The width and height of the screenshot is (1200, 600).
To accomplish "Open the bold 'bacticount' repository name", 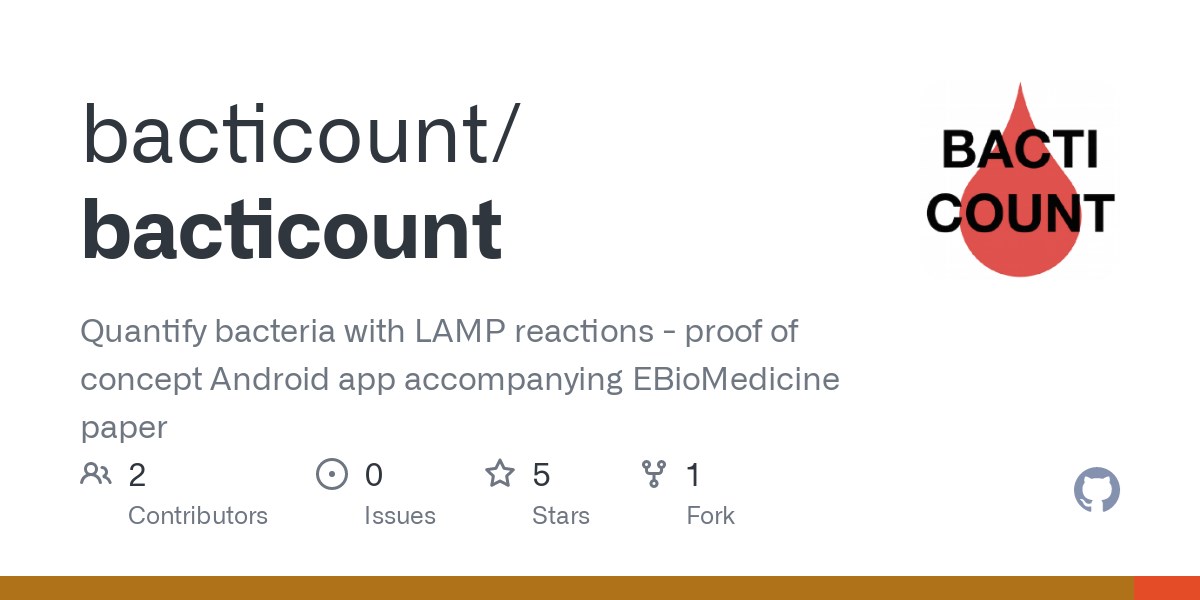I will (x=292, y=229).
